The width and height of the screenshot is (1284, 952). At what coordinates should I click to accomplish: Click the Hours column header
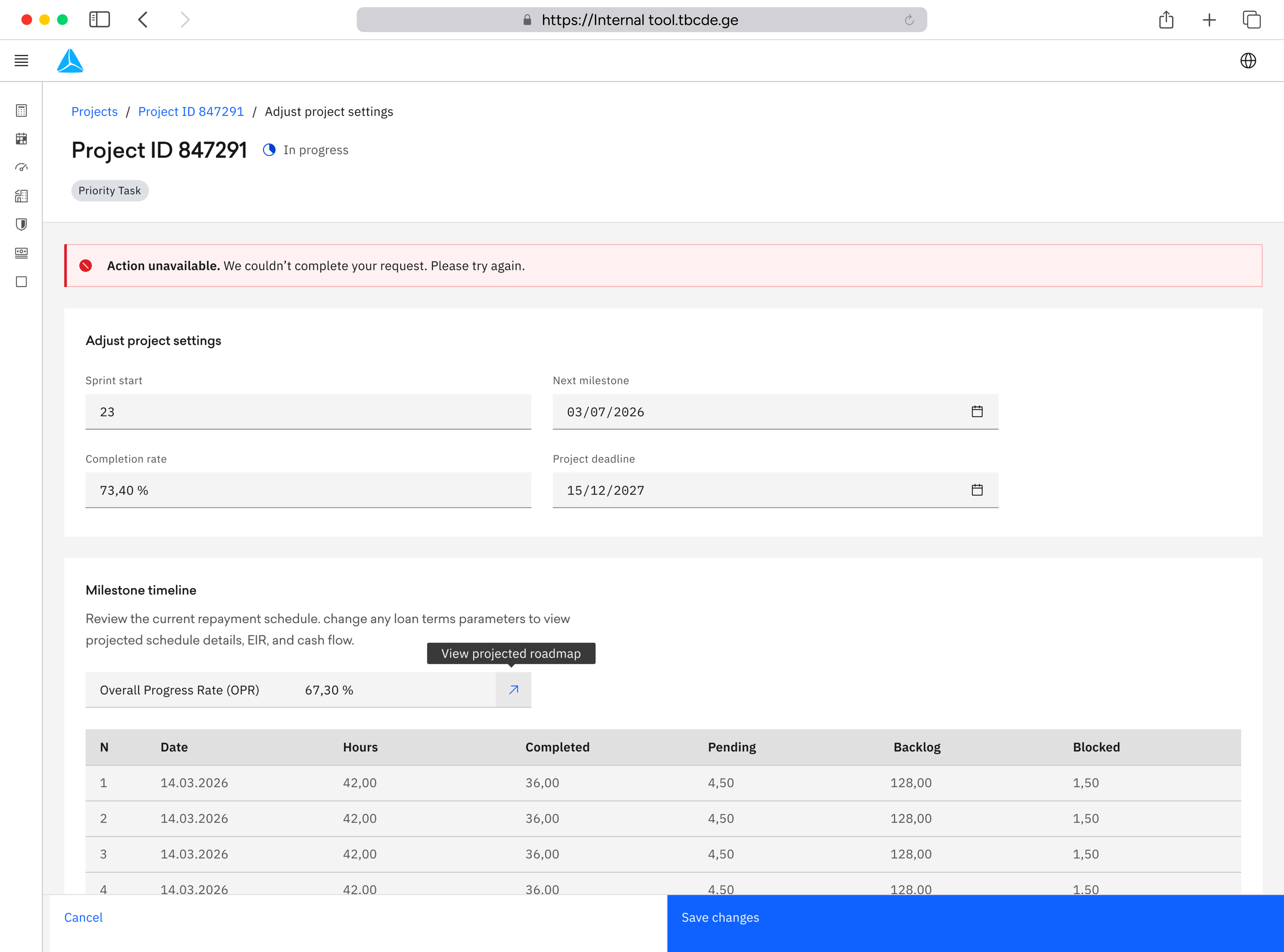(x=360, y=747)
